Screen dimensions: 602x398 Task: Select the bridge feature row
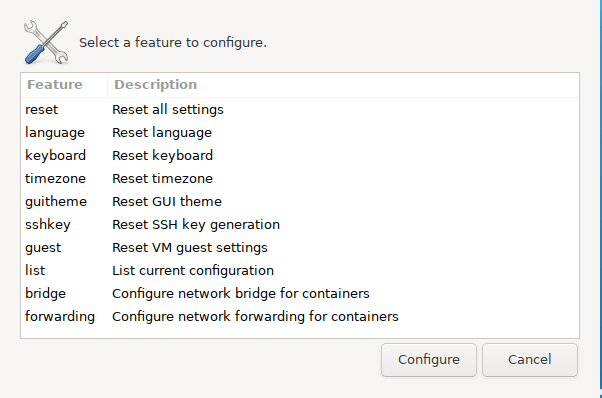pos(300,294)
